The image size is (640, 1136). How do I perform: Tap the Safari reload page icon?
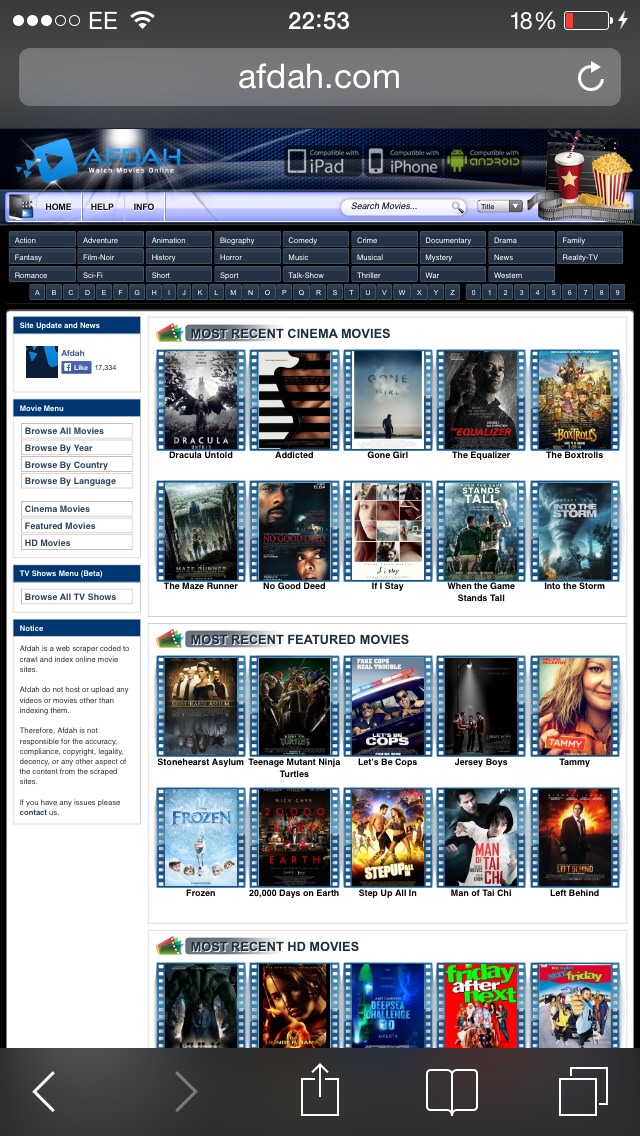tap(591, 77)
